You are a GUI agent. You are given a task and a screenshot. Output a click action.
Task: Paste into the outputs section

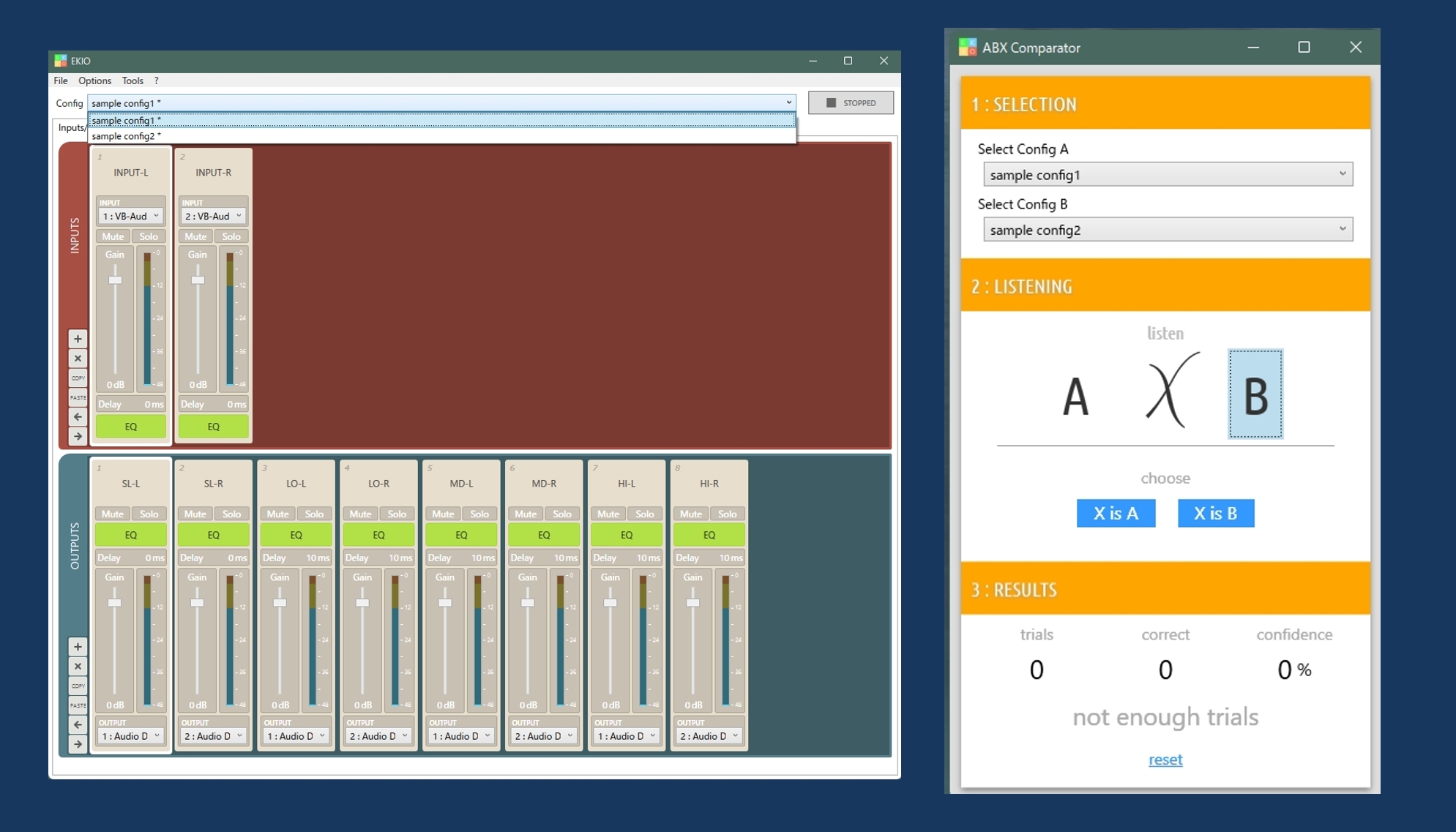pyautogui.click(x=78, y=705)
